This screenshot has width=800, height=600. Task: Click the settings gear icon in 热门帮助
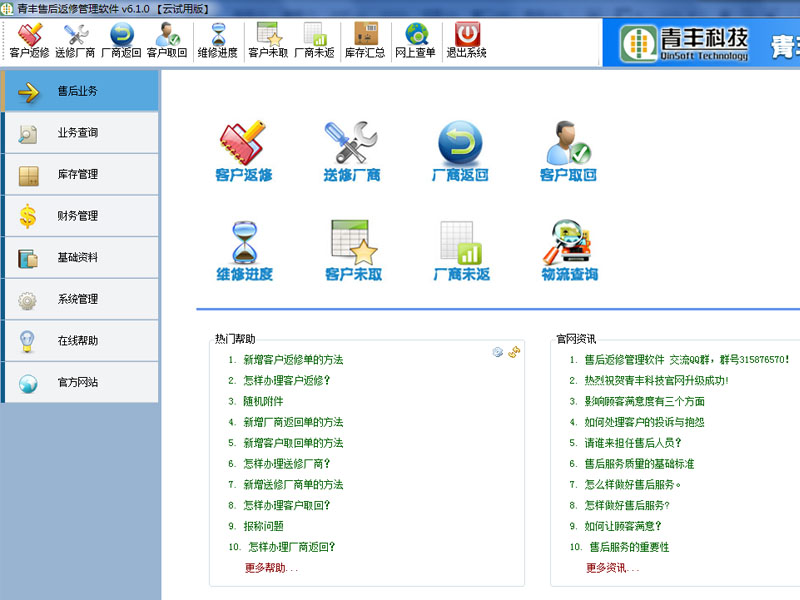click(497, 352)
